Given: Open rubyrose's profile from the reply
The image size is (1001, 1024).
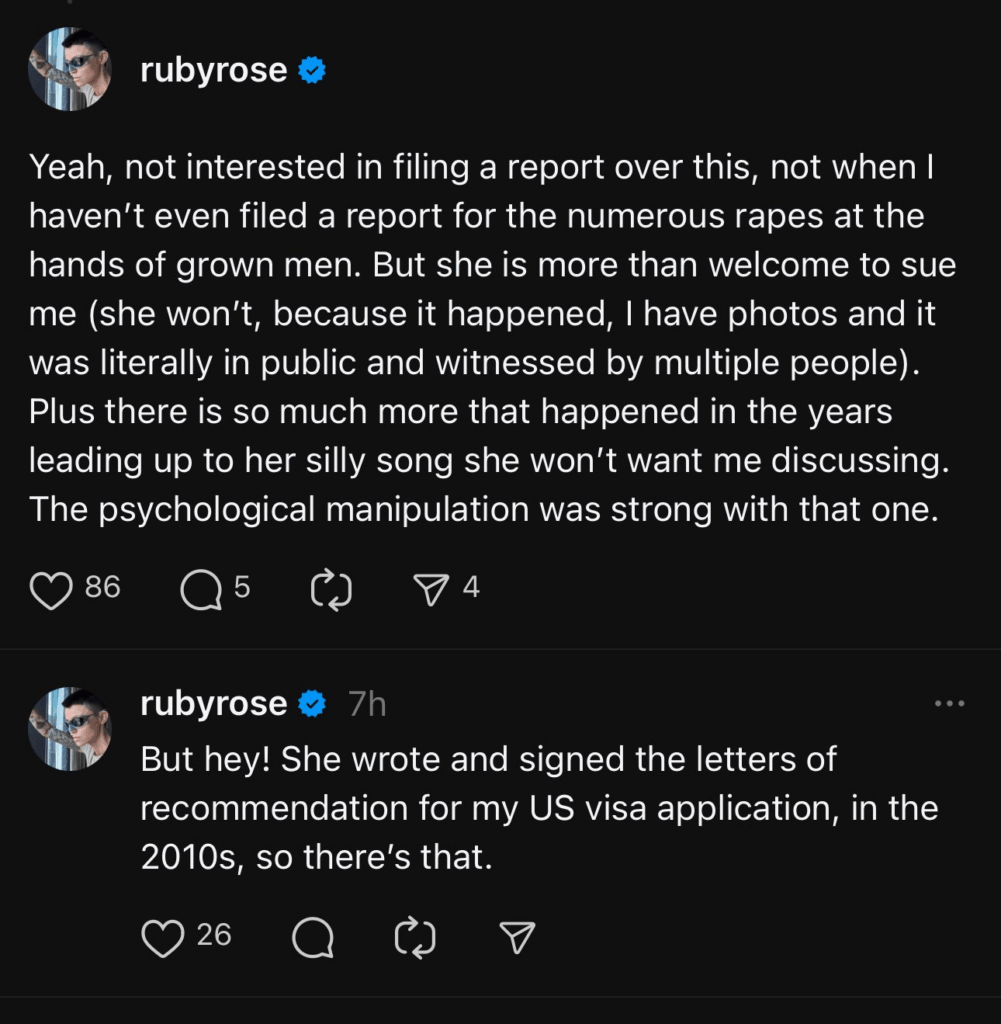Looking at the screenshot, I should (213, 703).
